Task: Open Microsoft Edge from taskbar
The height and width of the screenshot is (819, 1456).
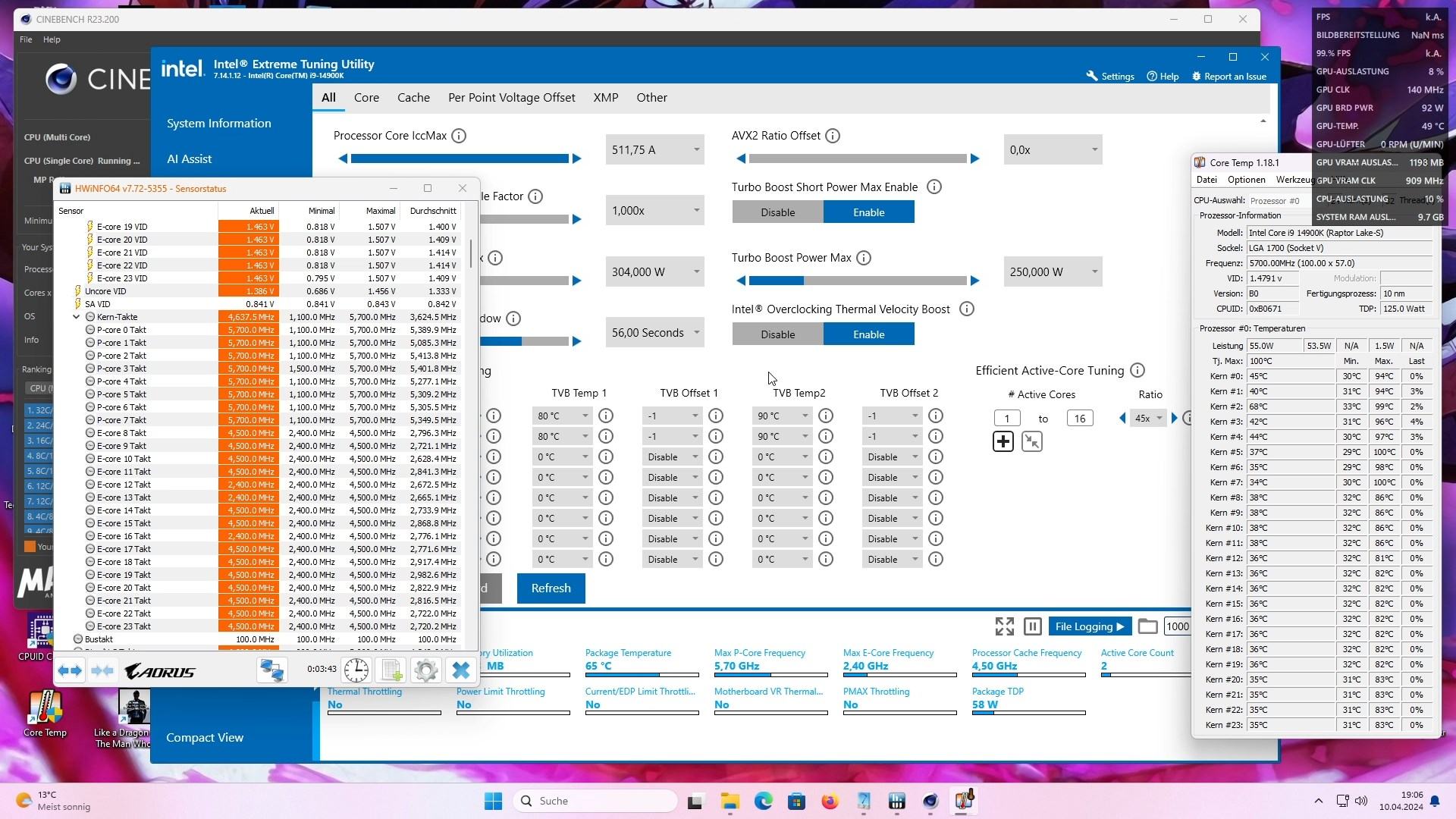Action: [x=763, y=801]
